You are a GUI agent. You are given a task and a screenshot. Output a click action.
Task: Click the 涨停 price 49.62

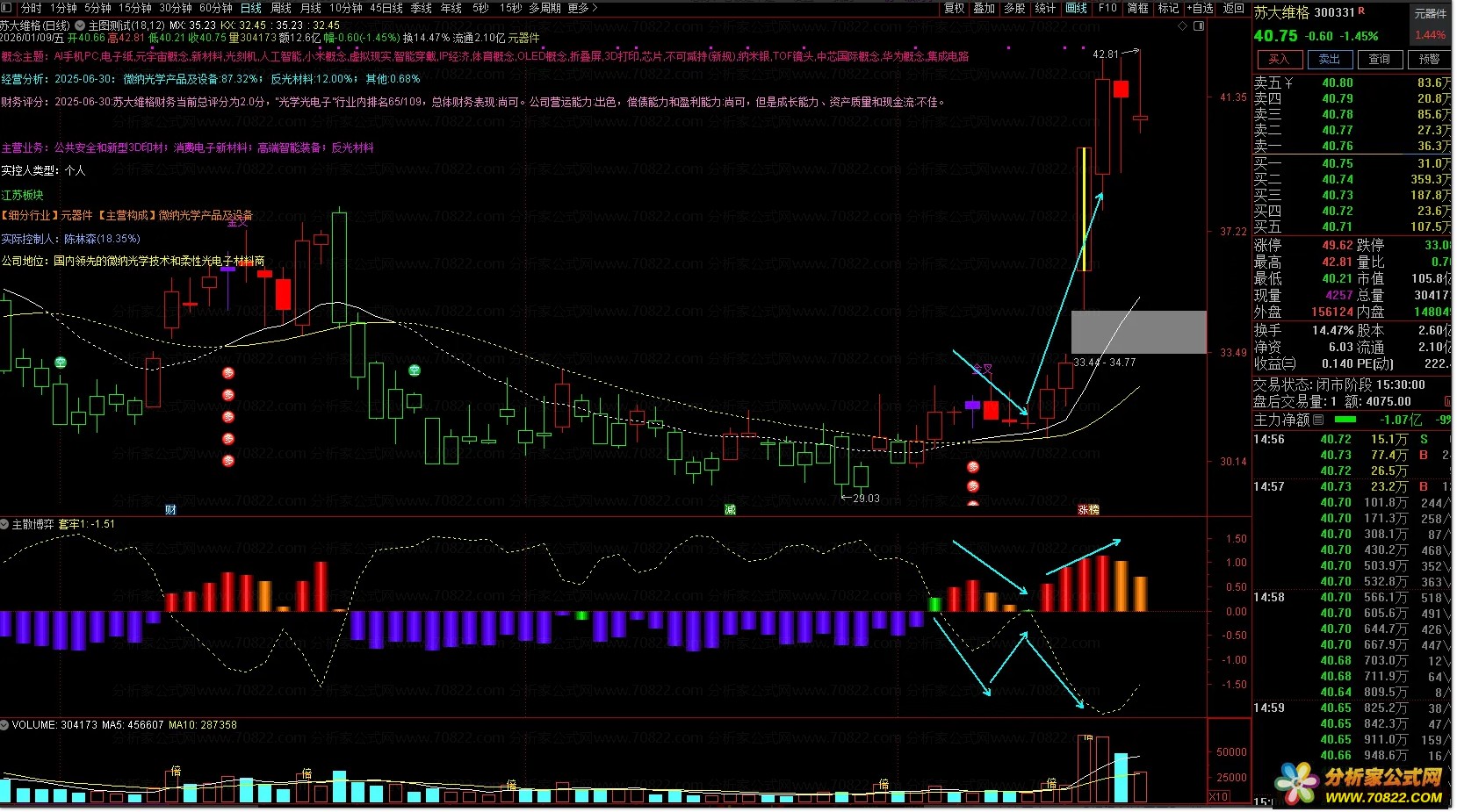click(1338, 245)
